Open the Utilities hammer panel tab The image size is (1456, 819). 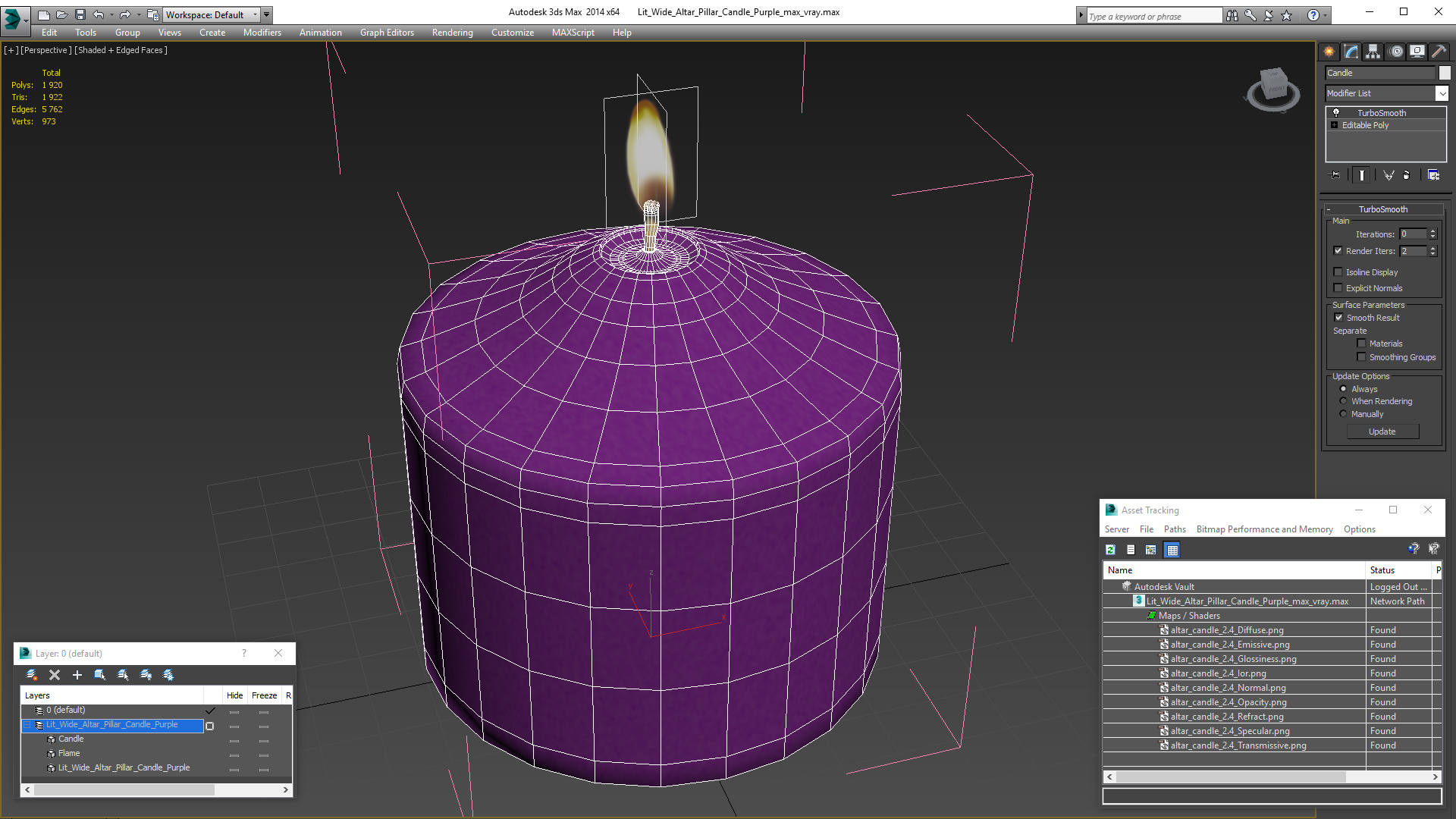click(x=1439, y=52)
